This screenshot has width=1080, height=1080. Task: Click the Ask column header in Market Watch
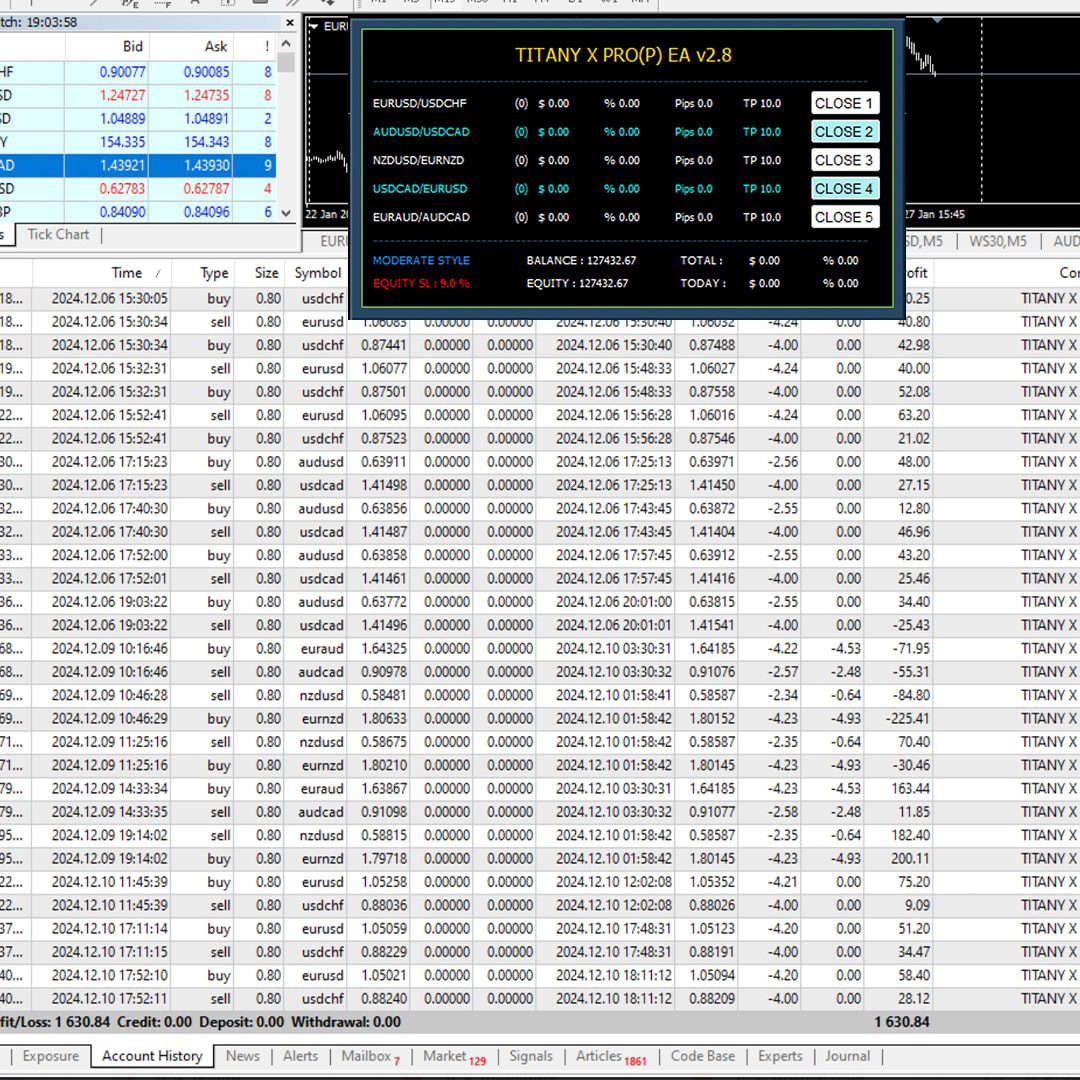point(215,46)
